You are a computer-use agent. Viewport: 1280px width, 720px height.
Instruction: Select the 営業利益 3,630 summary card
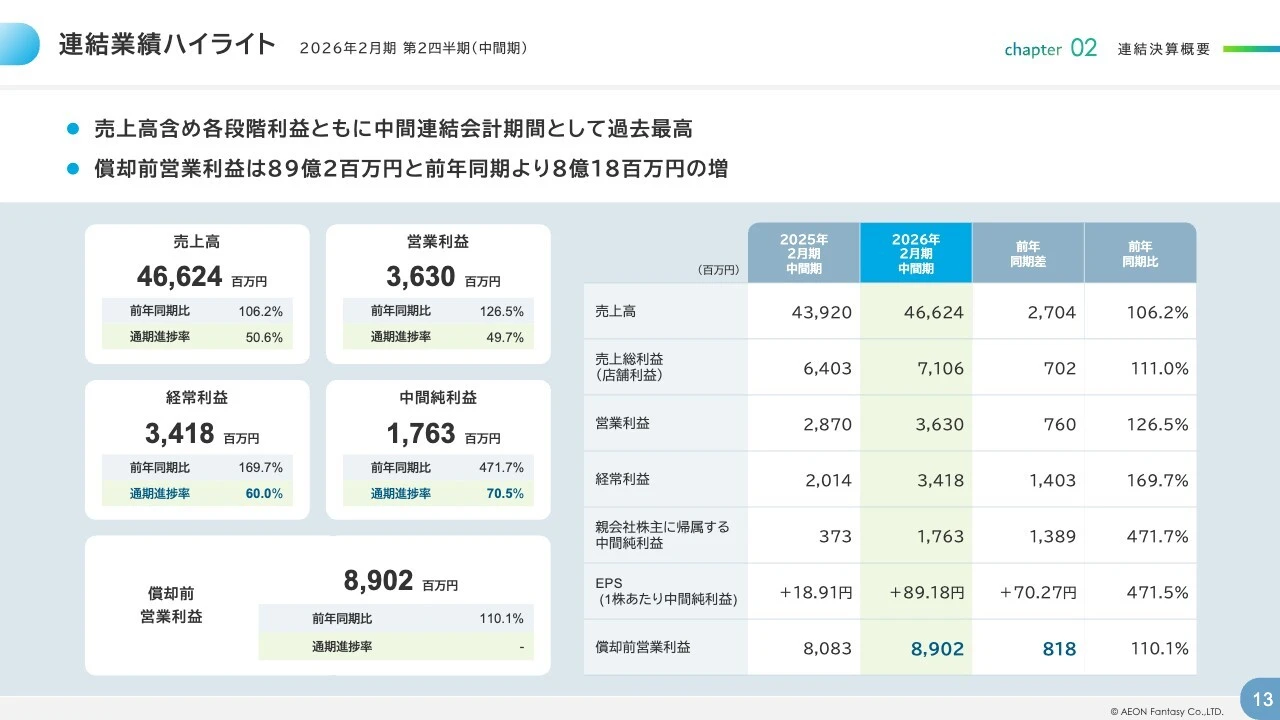pos(437,293)
